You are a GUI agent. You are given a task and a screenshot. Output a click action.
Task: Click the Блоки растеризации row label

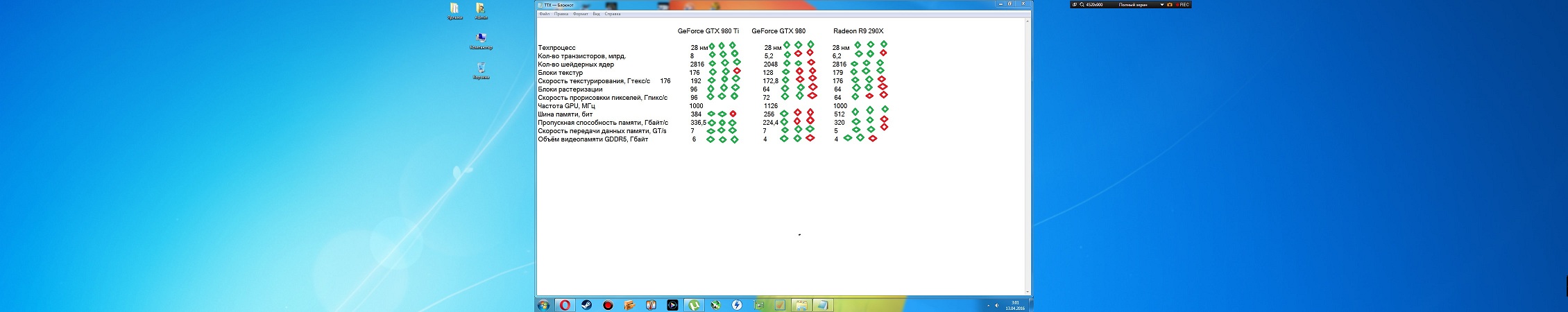pyautogui.click(x=570, y=89)
